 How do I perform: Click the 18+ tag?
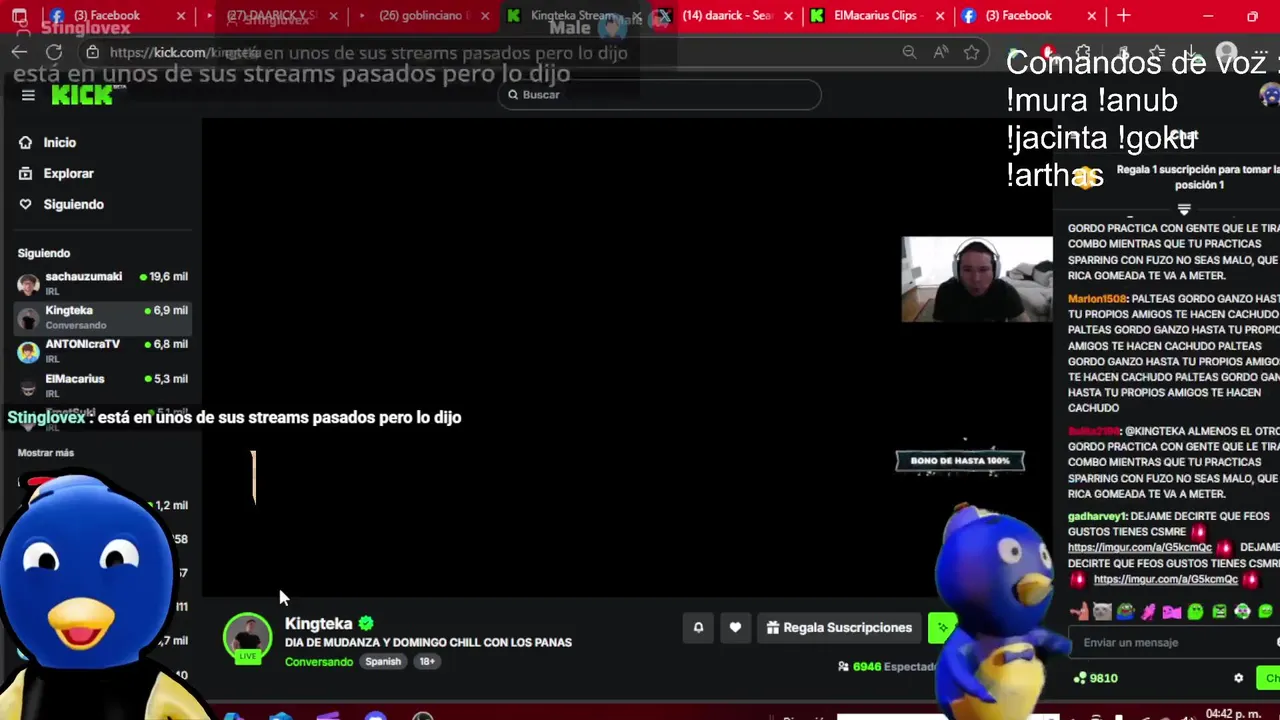click(x=427, y=662)
